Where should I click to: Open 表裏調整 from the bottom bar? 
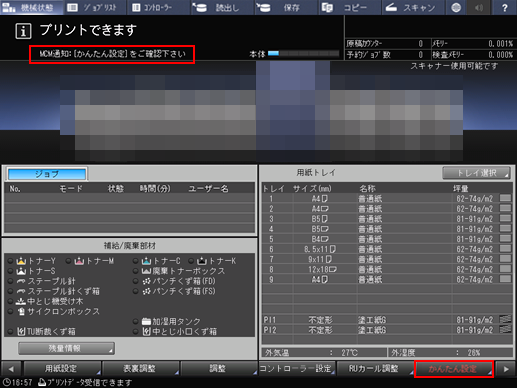(x=140, y=368)
